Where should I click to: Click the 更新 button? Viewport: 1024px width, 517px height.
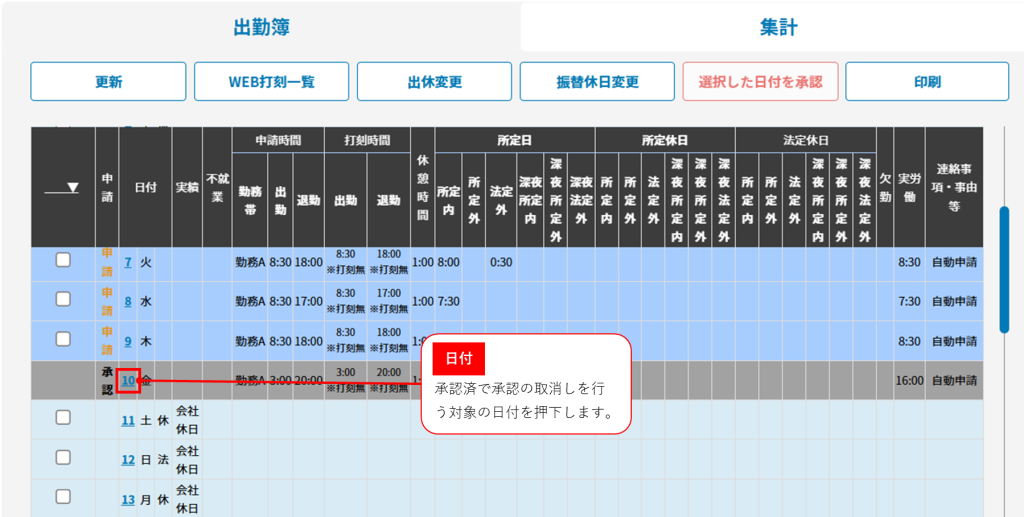(108, 82)
